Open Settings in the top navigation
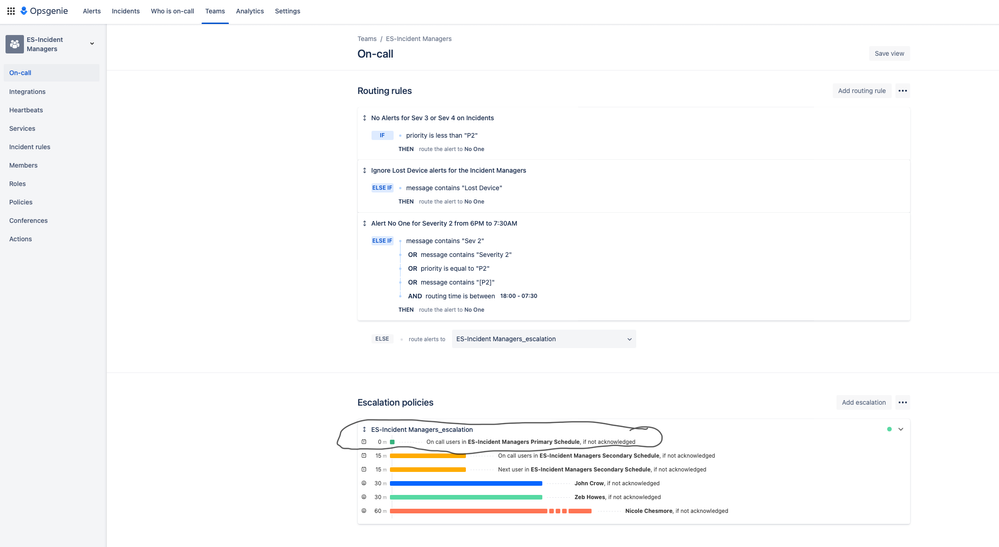 click(287, 11)
